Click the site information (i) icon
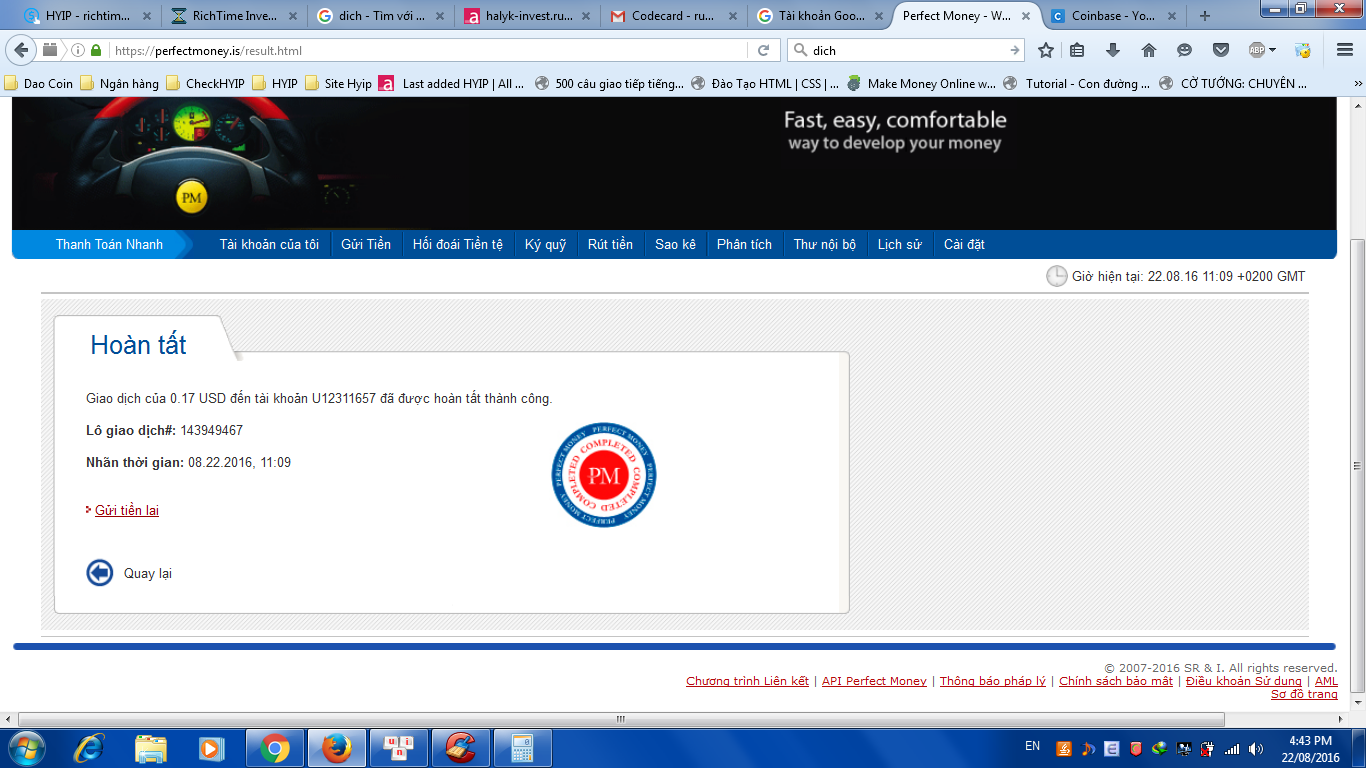The height and width of the screenshot is (768, 1366). [78, 50]
